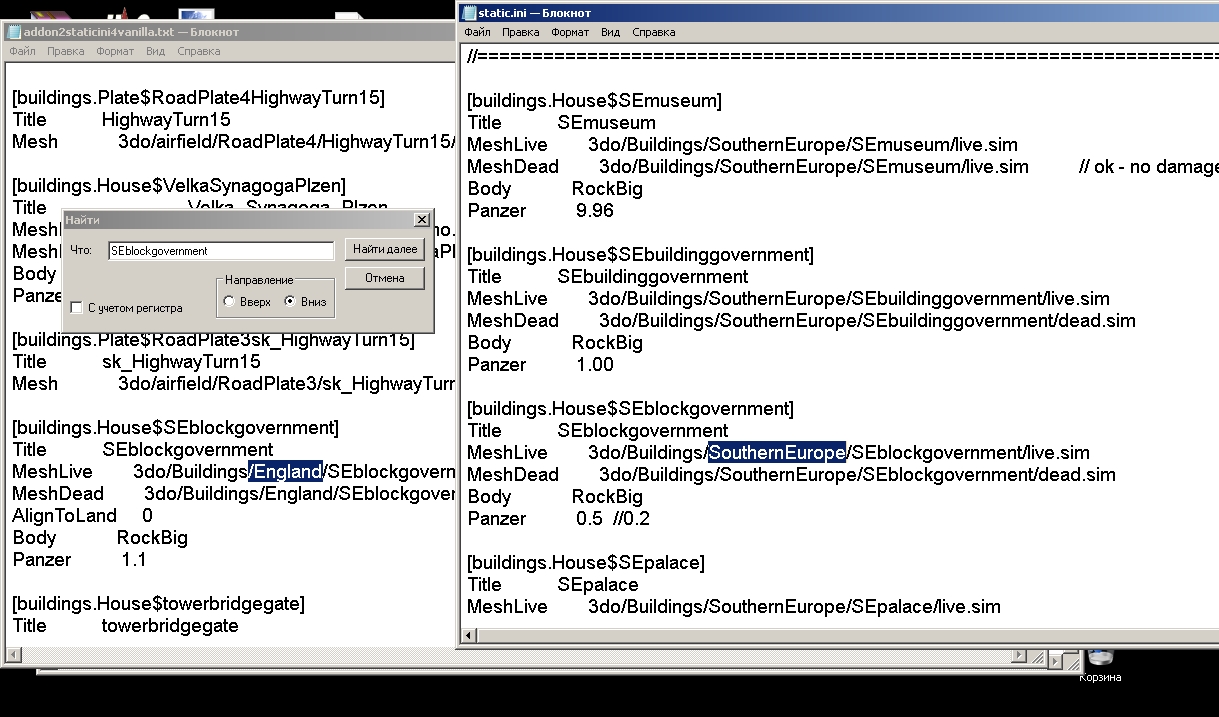Open Справка menu in static.ini window

pos(654,32)
